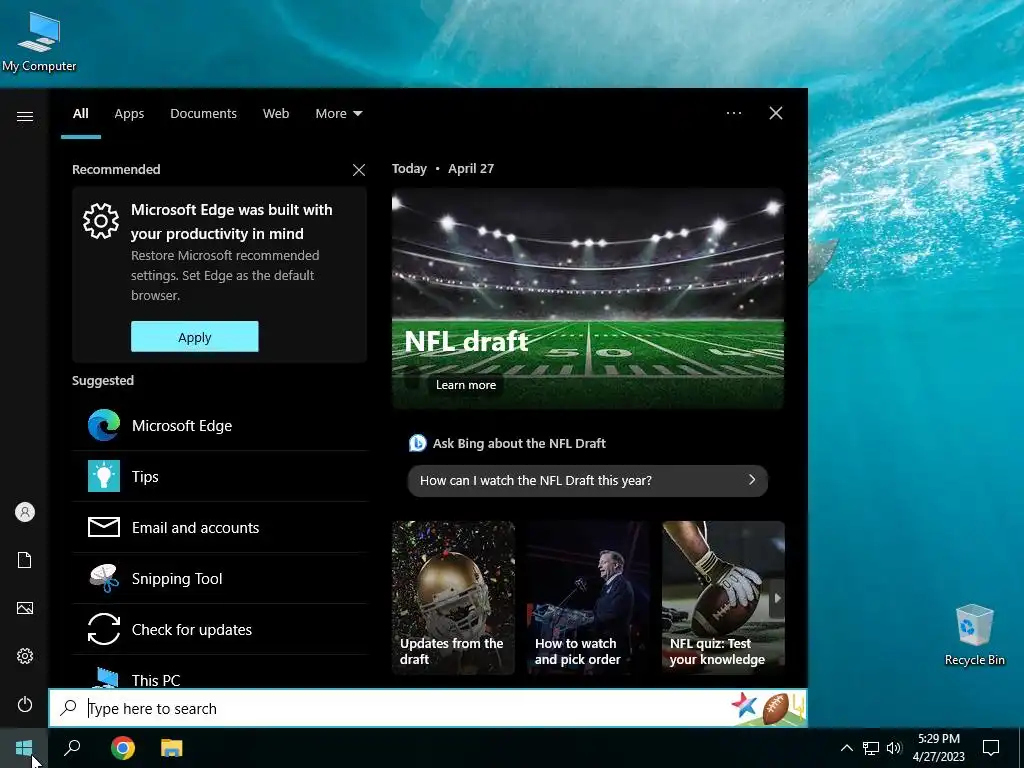Expand the More filter dropdown
The width and height of the screenshot is (1024, 768).
click(338, 114)
